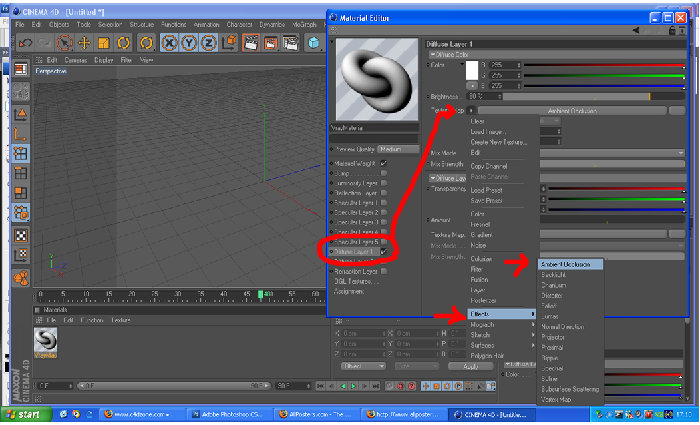700x425 pixels.
Task: Open the render settings icon
Action: (290, 43)
